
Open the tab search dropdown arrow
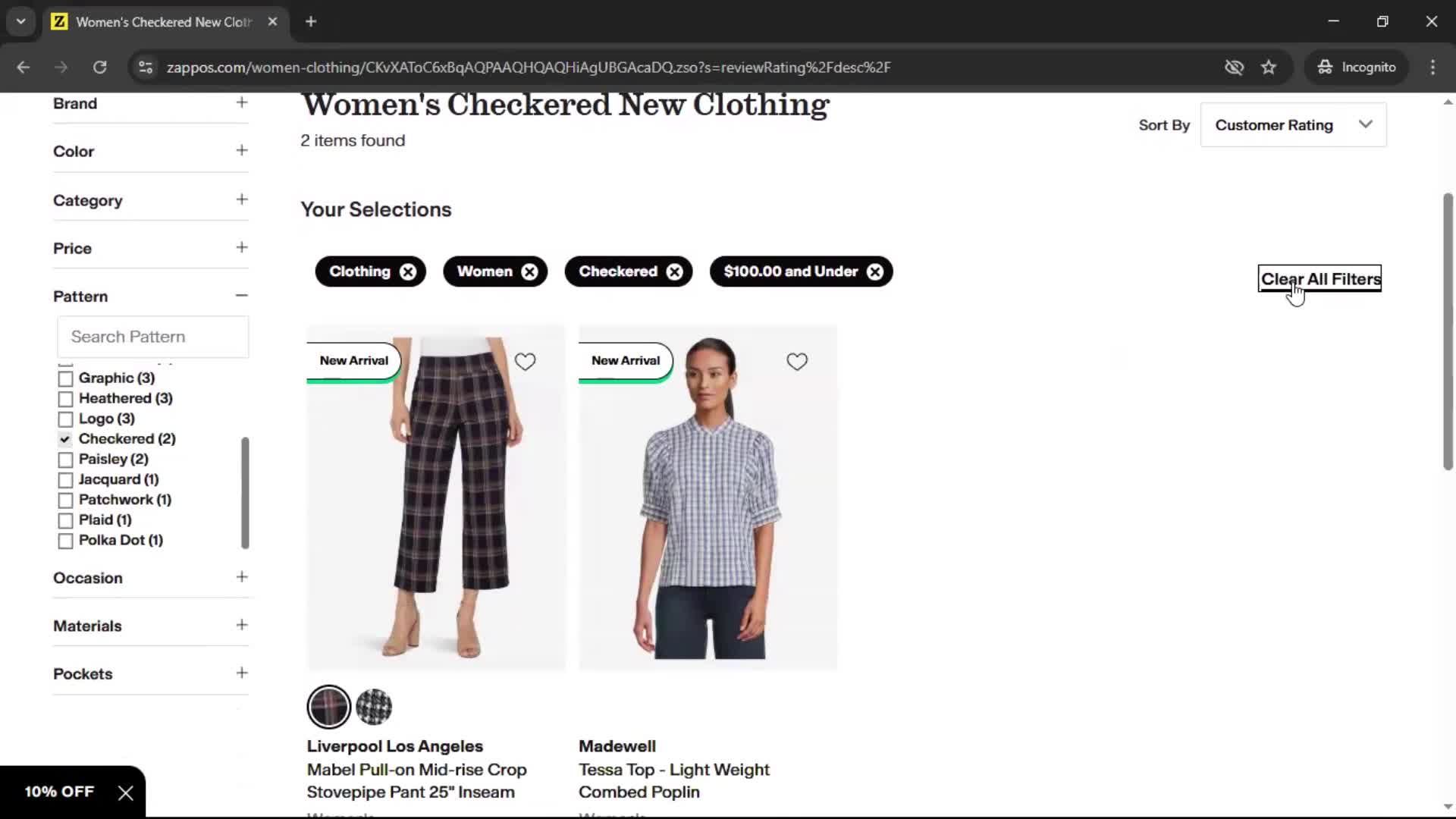pyautogui.click(x=21, y=22)
